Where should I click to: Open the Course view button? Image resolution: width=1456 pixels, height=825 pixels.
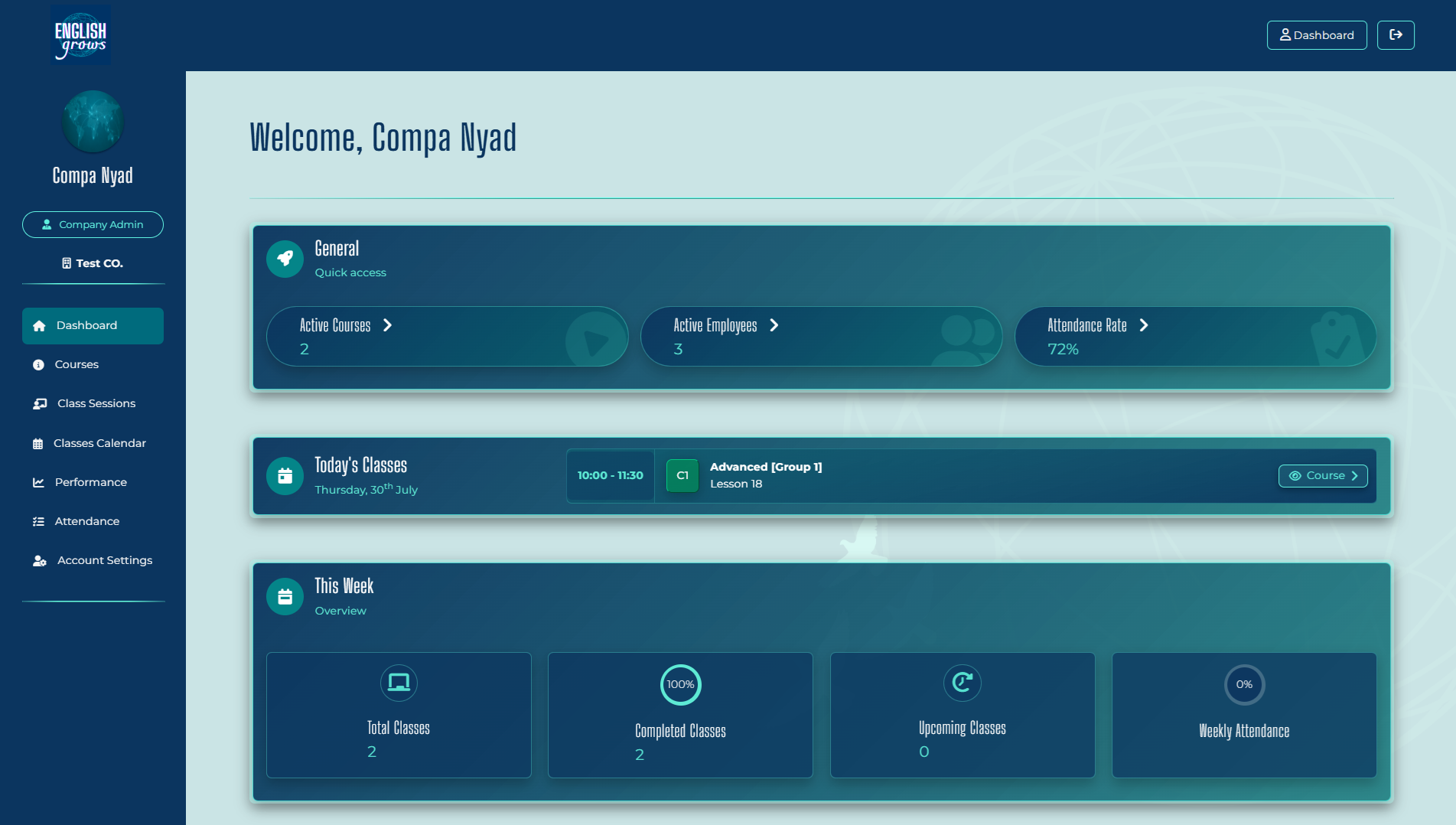1323,476
